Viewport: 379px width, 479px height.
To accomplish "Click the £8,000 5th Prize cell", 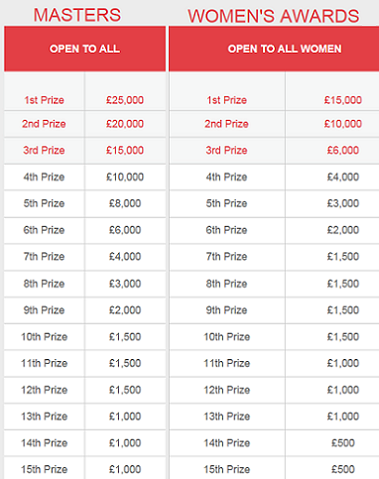I will click(x=125, y=203).
